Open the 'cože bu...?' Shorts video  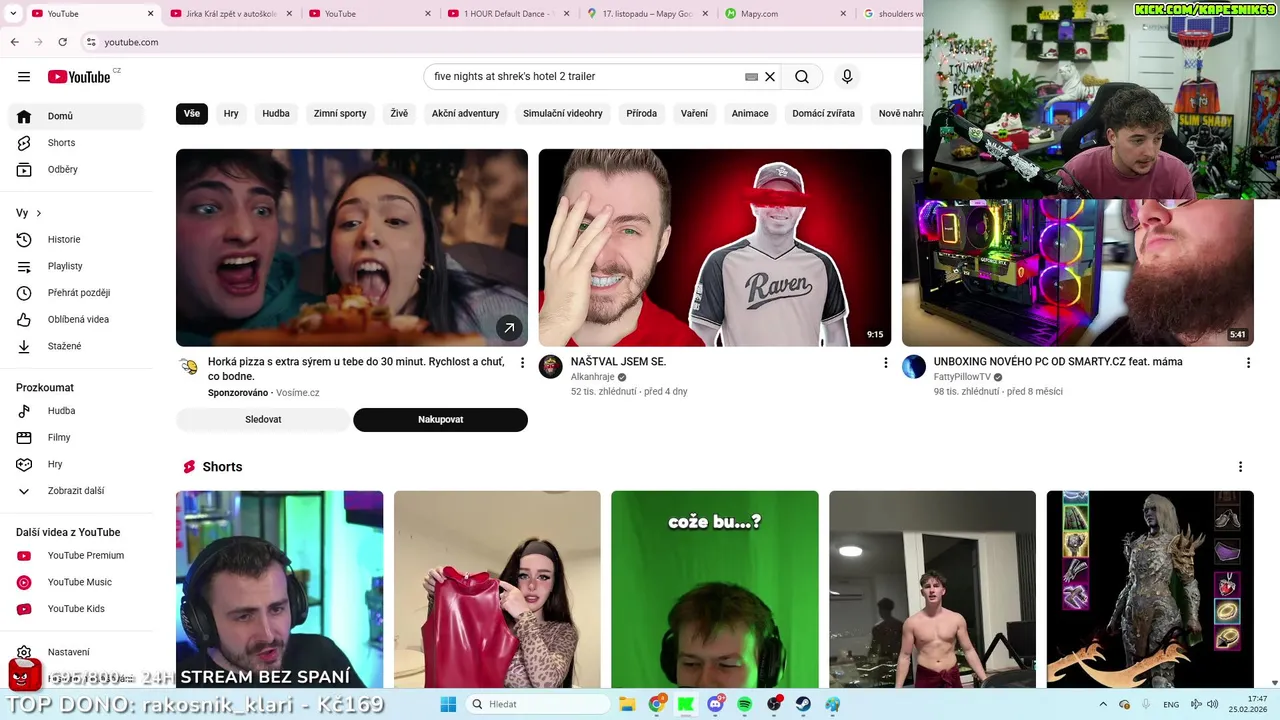tap(715, 589)
